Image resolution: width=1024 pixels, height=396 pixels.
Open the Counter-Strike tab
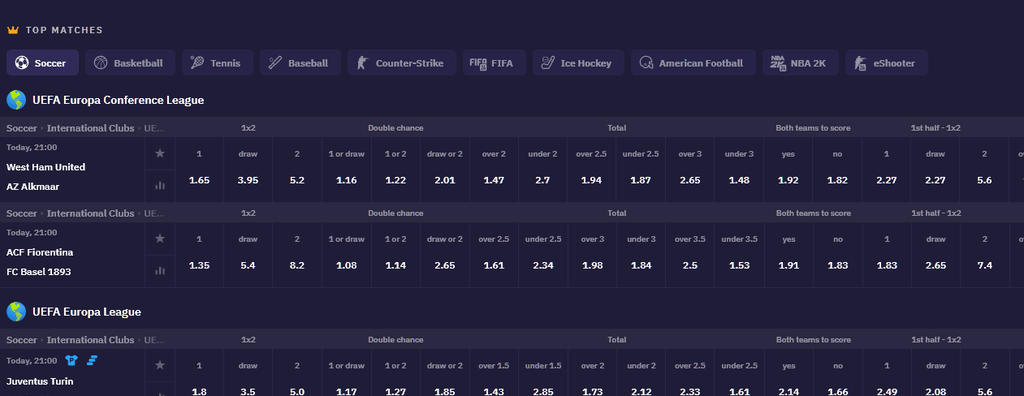click(402, 63)
